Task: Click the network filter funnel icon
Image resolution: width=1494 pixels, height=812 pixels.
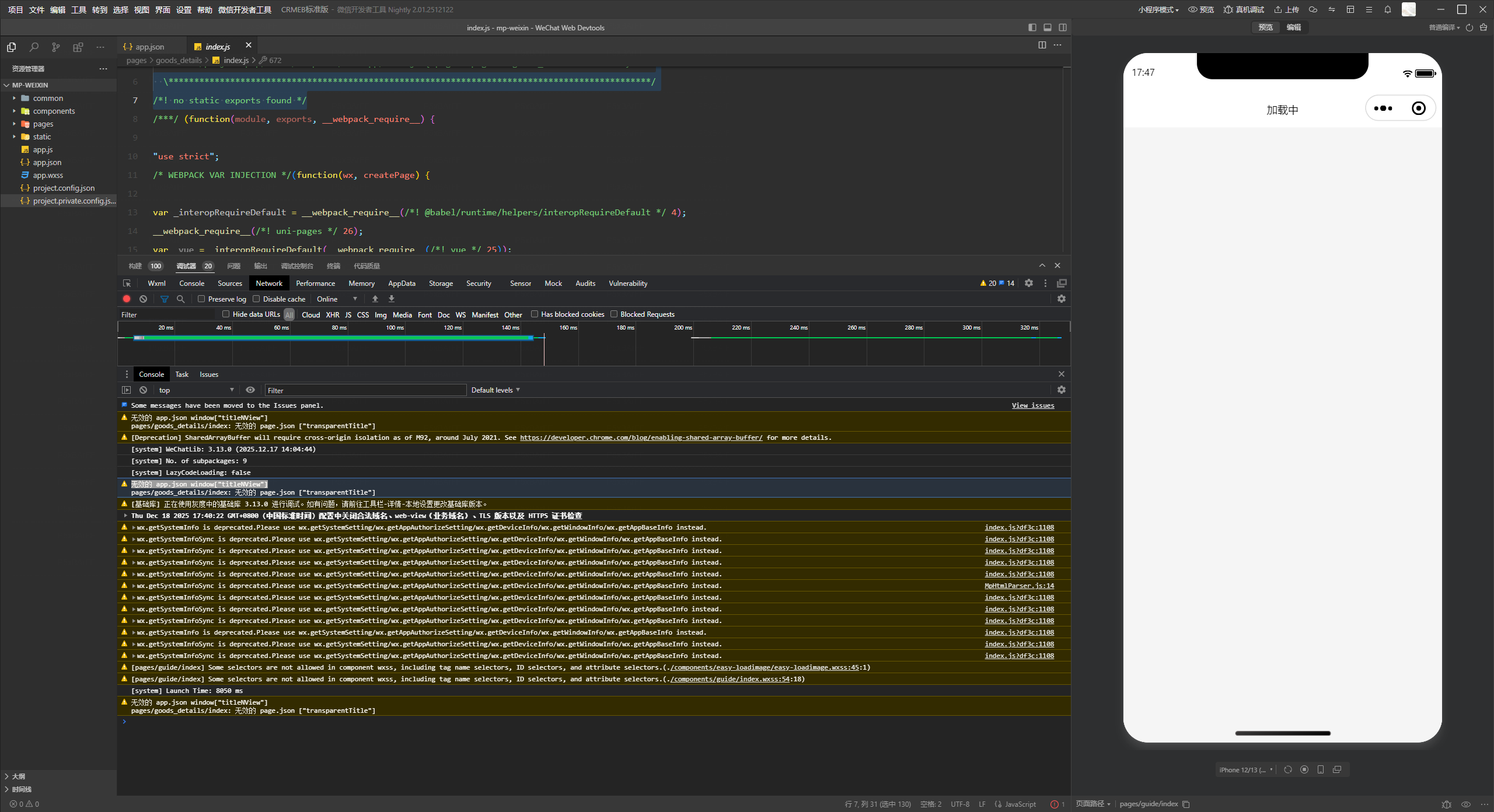Action: [165, 299]
